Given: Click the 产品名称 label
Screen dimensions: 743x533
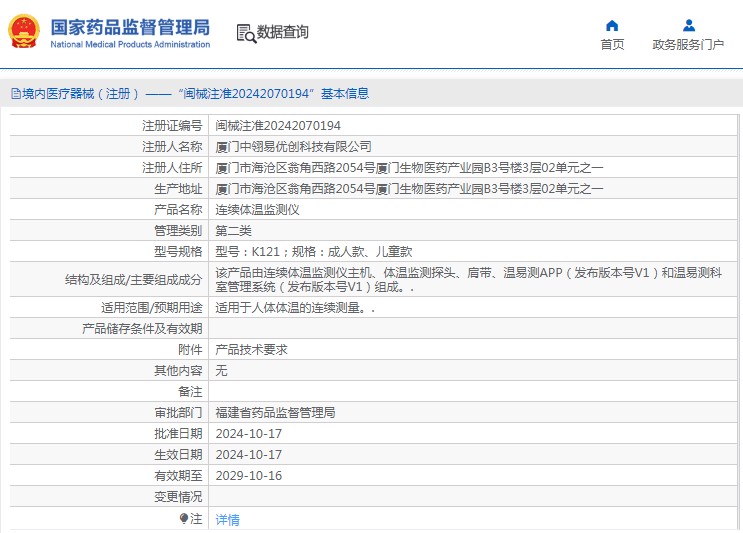Looking at the screenshot, I should pyautogui.click(x=178, y=209).
